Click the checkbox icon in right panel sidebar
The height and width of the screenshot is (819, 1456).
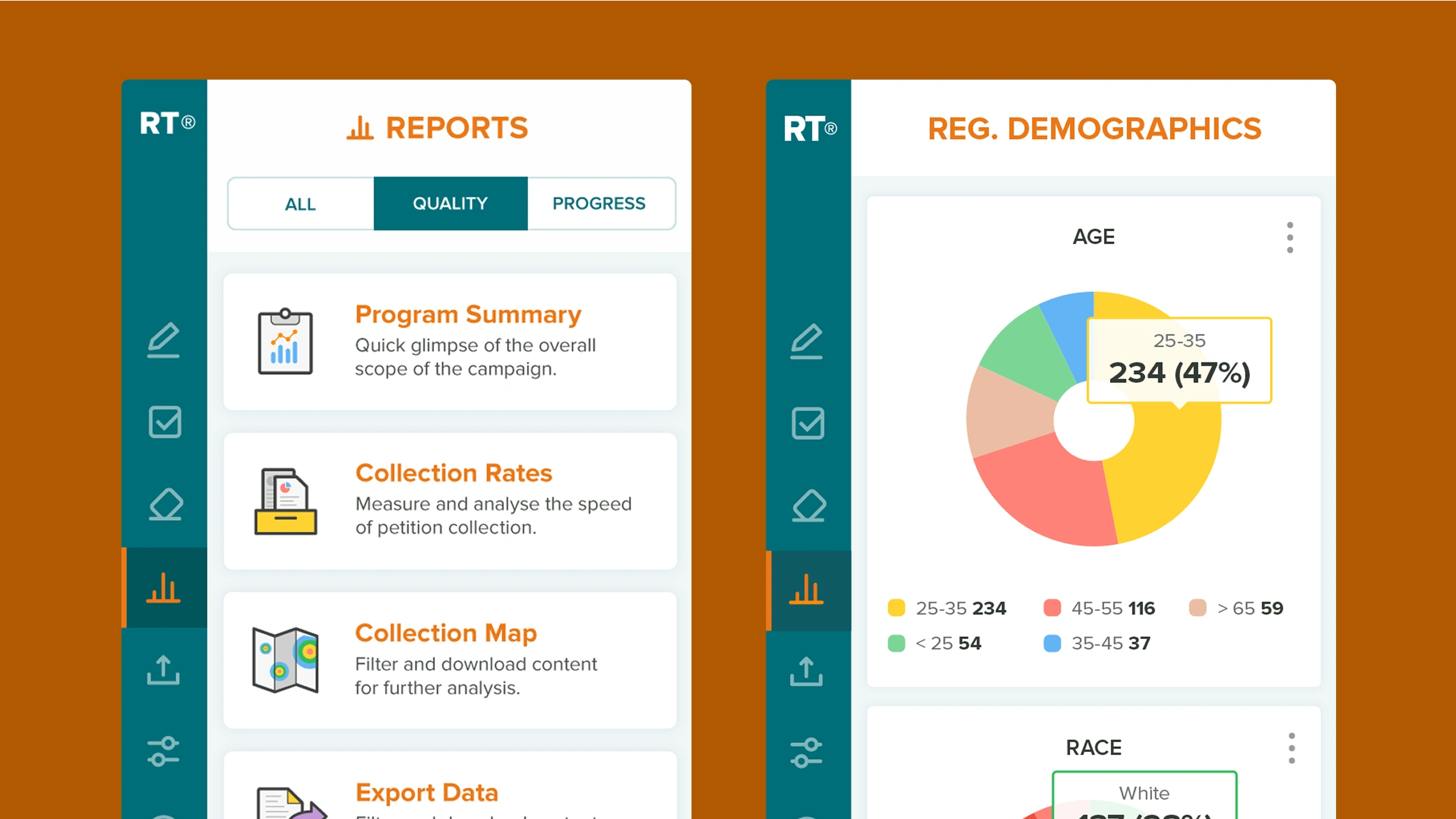808,423
